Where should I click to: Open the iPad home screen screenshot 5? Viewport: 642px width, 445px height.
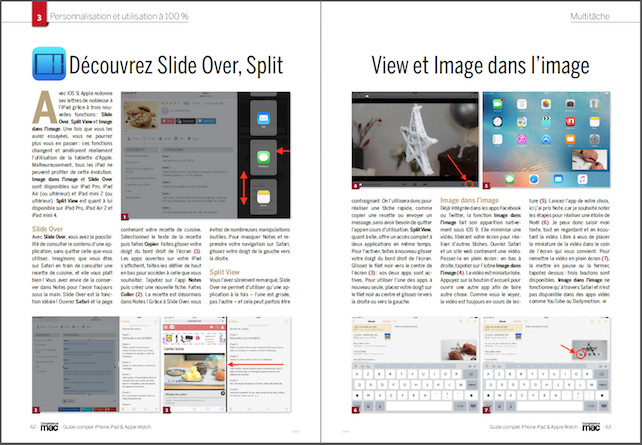[x=547, y=141]
